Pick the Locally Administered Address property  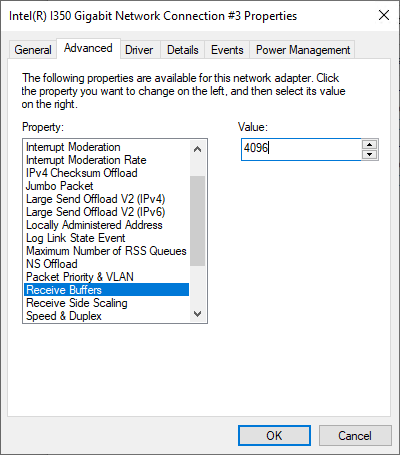pyautogui.click(x=107, y=225)
